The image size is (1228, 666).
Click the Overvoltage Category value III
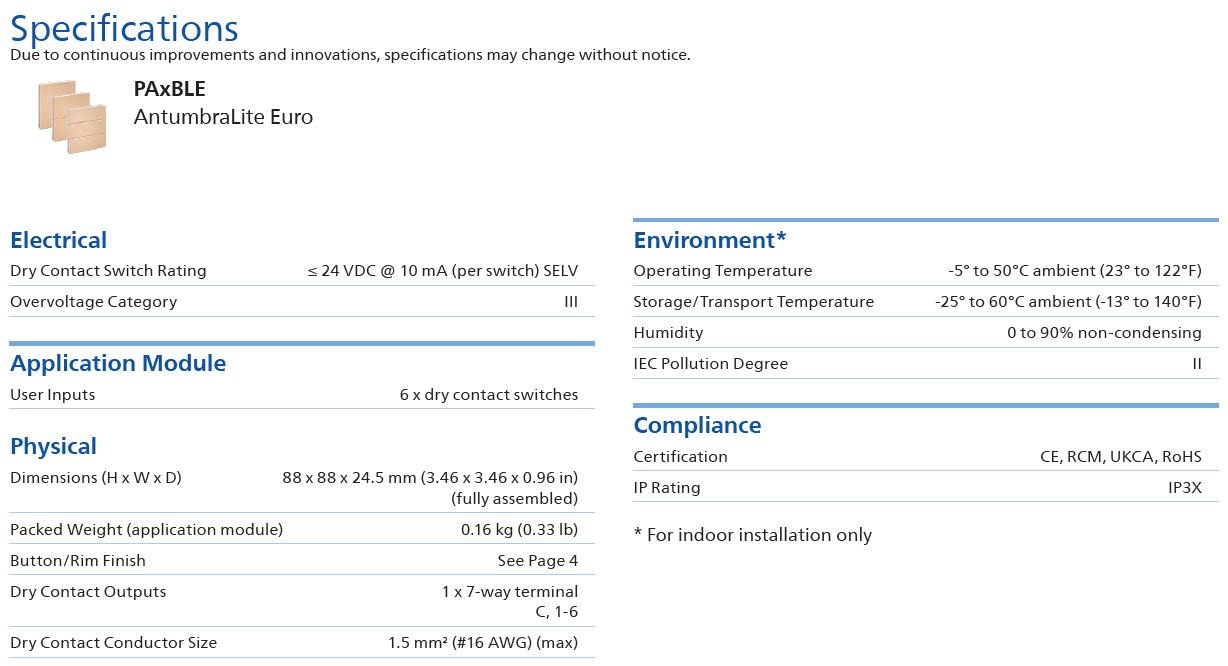tap(570, 302)
